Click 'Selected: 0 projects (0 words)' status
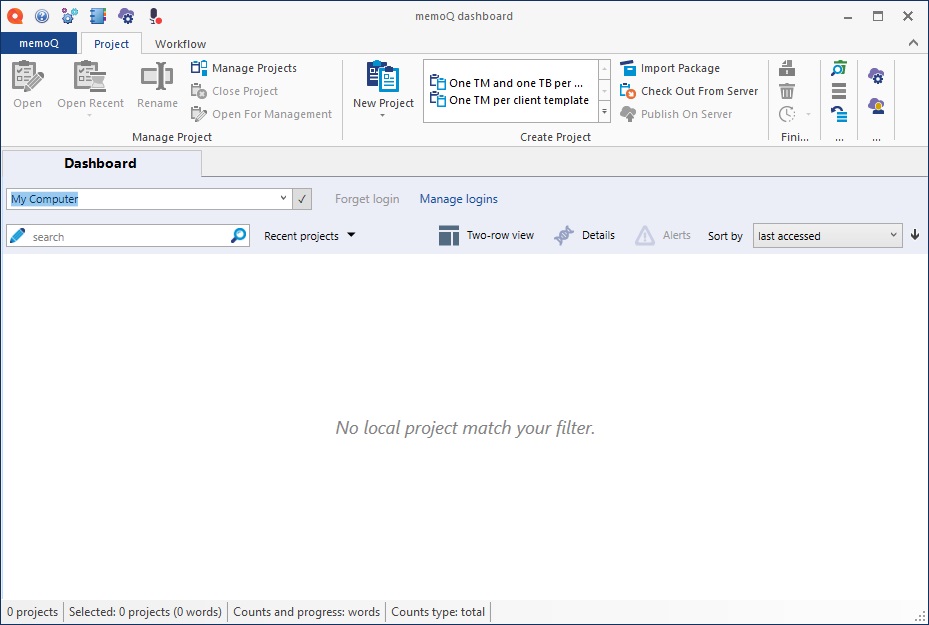The width and height of the screenshot is (929, 625). (145, 612)
